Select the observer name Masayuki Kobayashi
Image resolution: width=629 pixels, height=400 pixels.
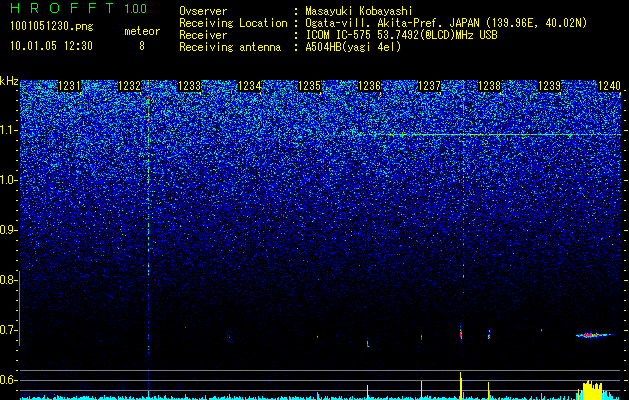(359, 11)
